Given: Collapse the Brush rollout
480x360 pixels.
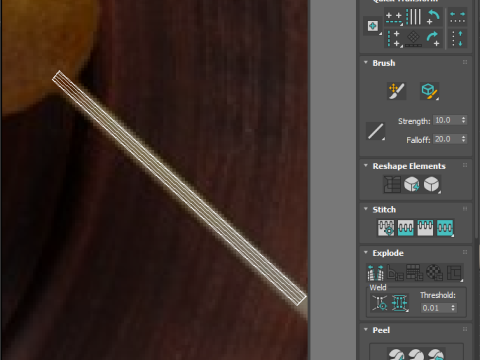Looking at the screenshot, I should point(366,62).
